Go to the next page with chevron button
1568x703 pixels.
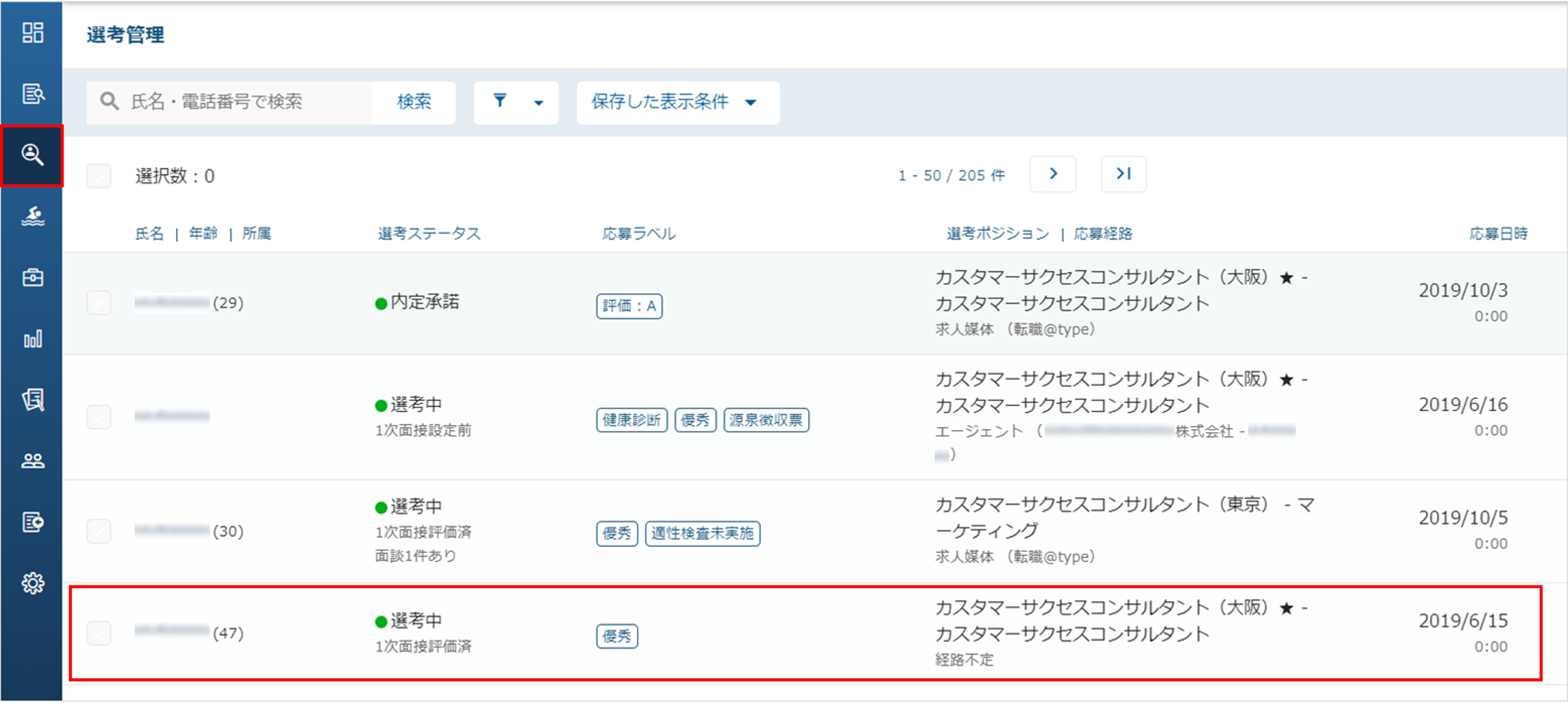(1052, 174)
